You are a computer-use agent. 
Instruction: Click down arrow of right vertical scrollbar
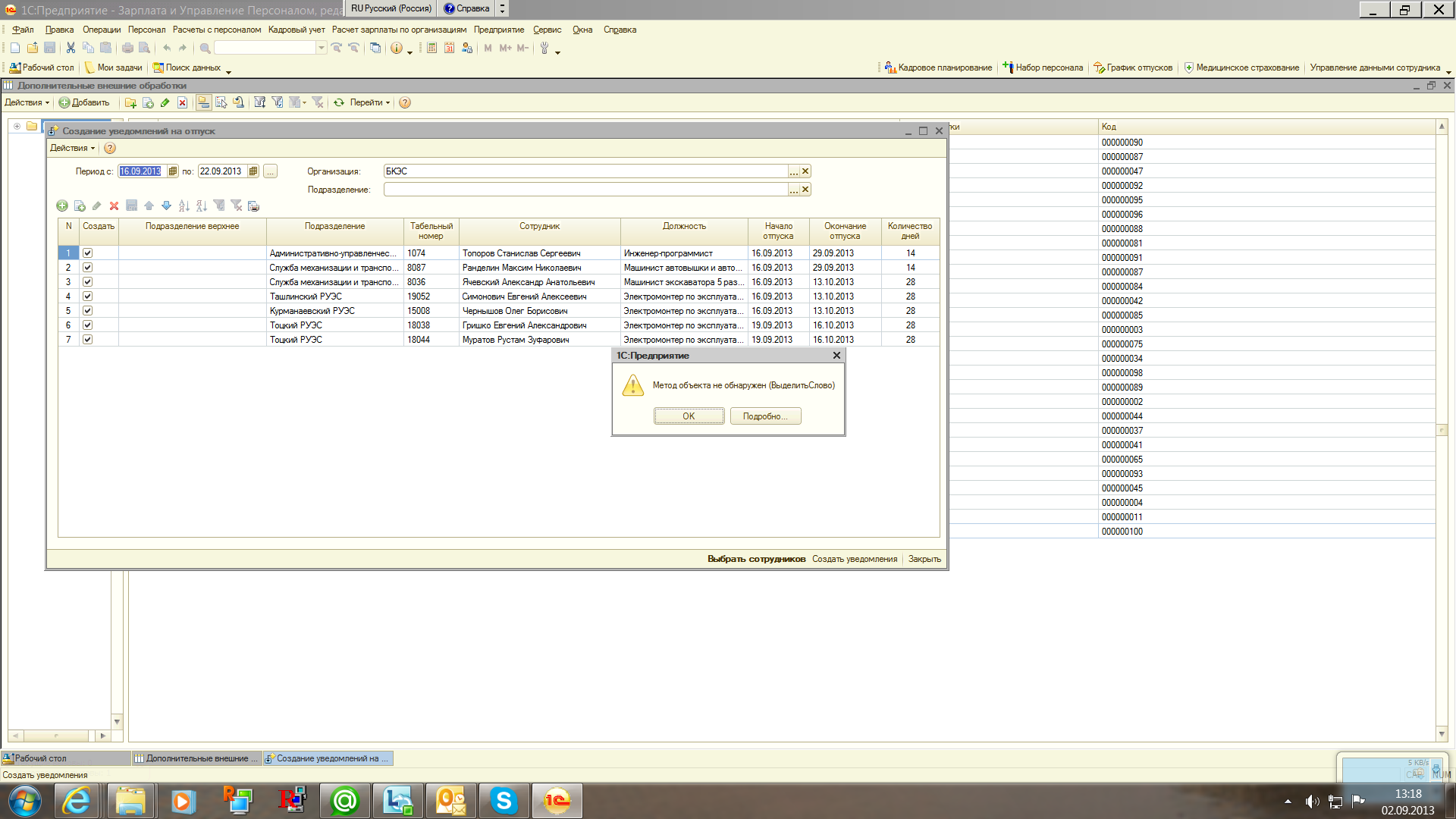pos(1442,734)
